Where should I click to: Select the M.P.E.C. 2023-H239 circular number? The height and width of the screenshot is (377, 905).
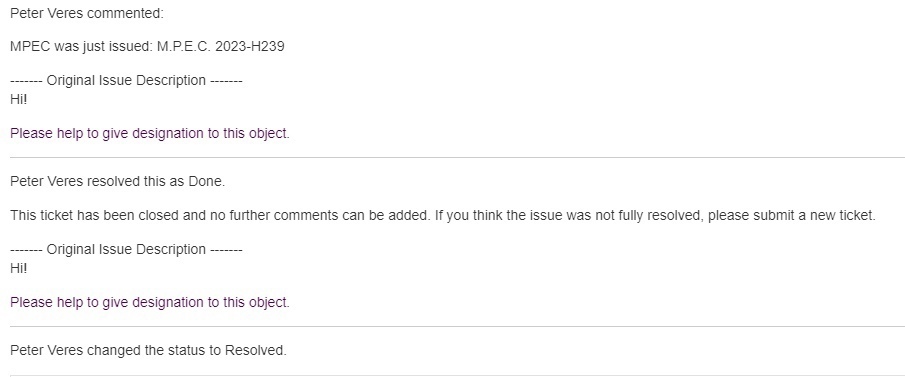[220, 47]
